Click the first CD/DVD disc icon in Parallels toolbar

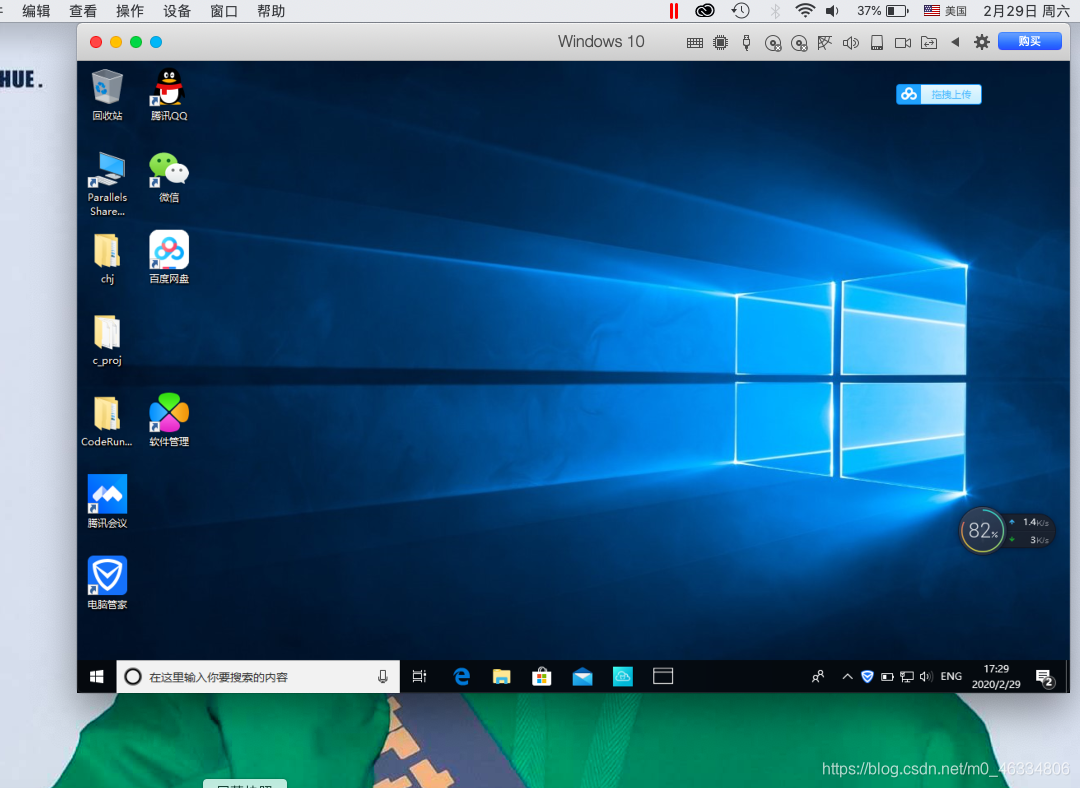[773, 43]
